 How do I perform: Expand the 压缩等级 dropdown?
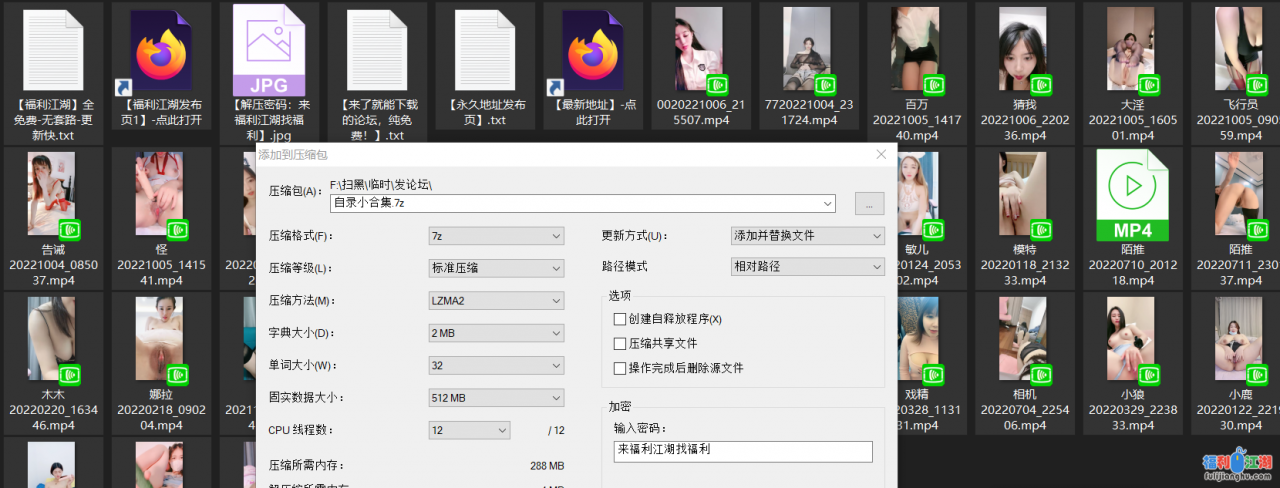pyautogui.click(x=496, y=268)
